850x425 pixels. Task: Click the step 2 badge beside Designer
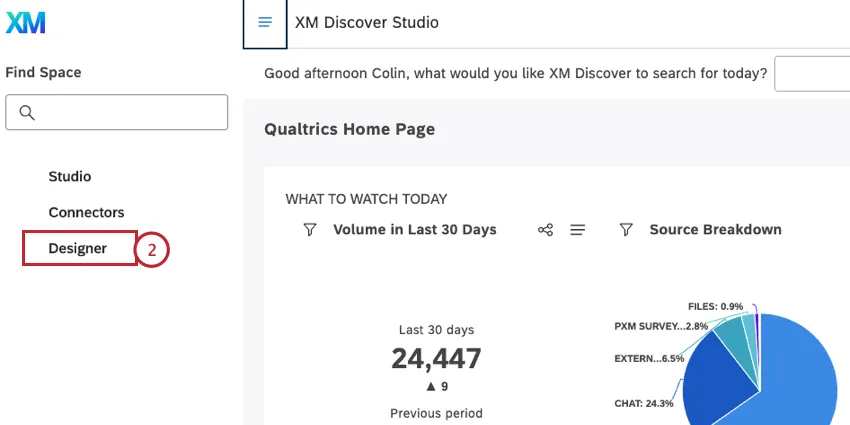click(x=152, y=250)
